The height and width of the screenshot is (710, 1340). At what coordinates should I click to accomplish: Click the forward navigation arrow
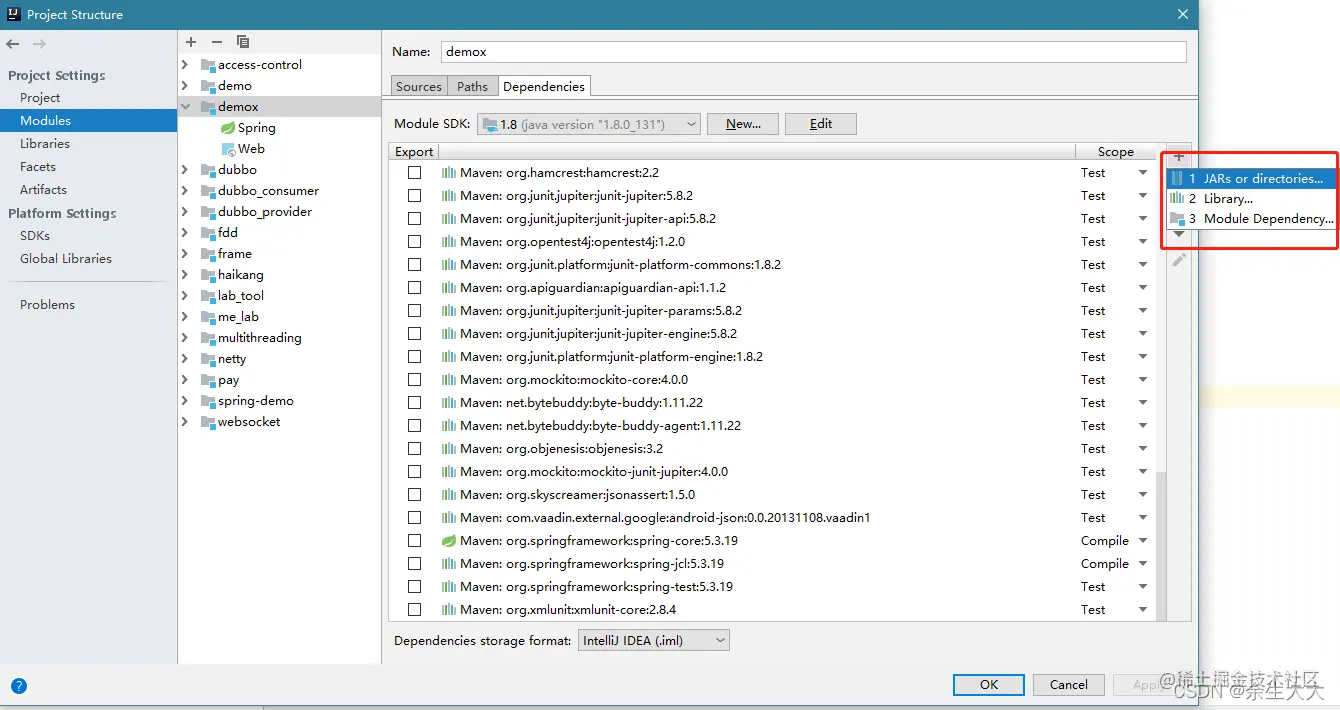pyautogui.click(x=39, y=44)
